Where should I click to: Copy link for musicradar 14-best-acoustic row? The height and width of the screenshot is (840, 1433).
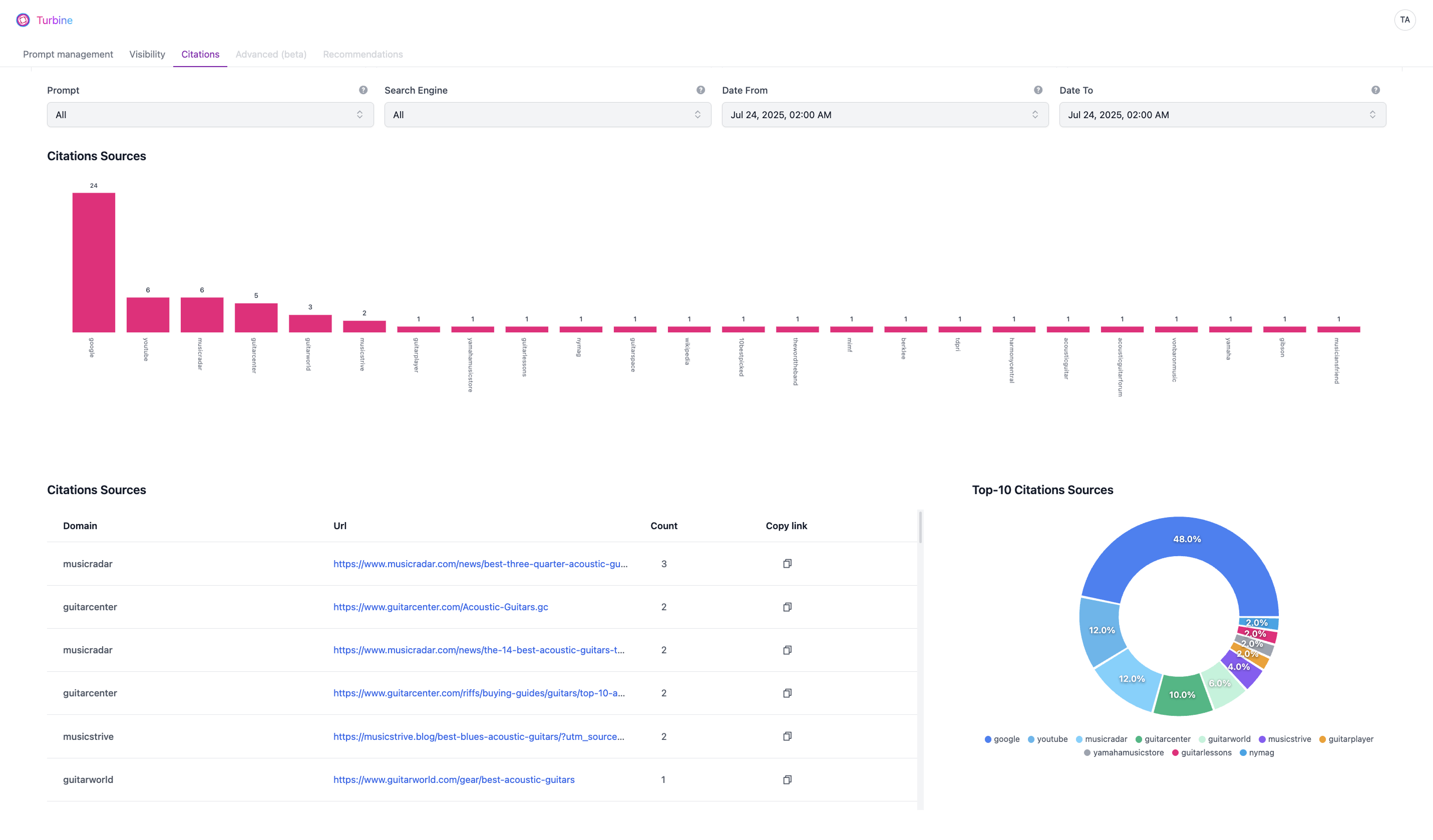pyautogui.click(x=787, y=650)
